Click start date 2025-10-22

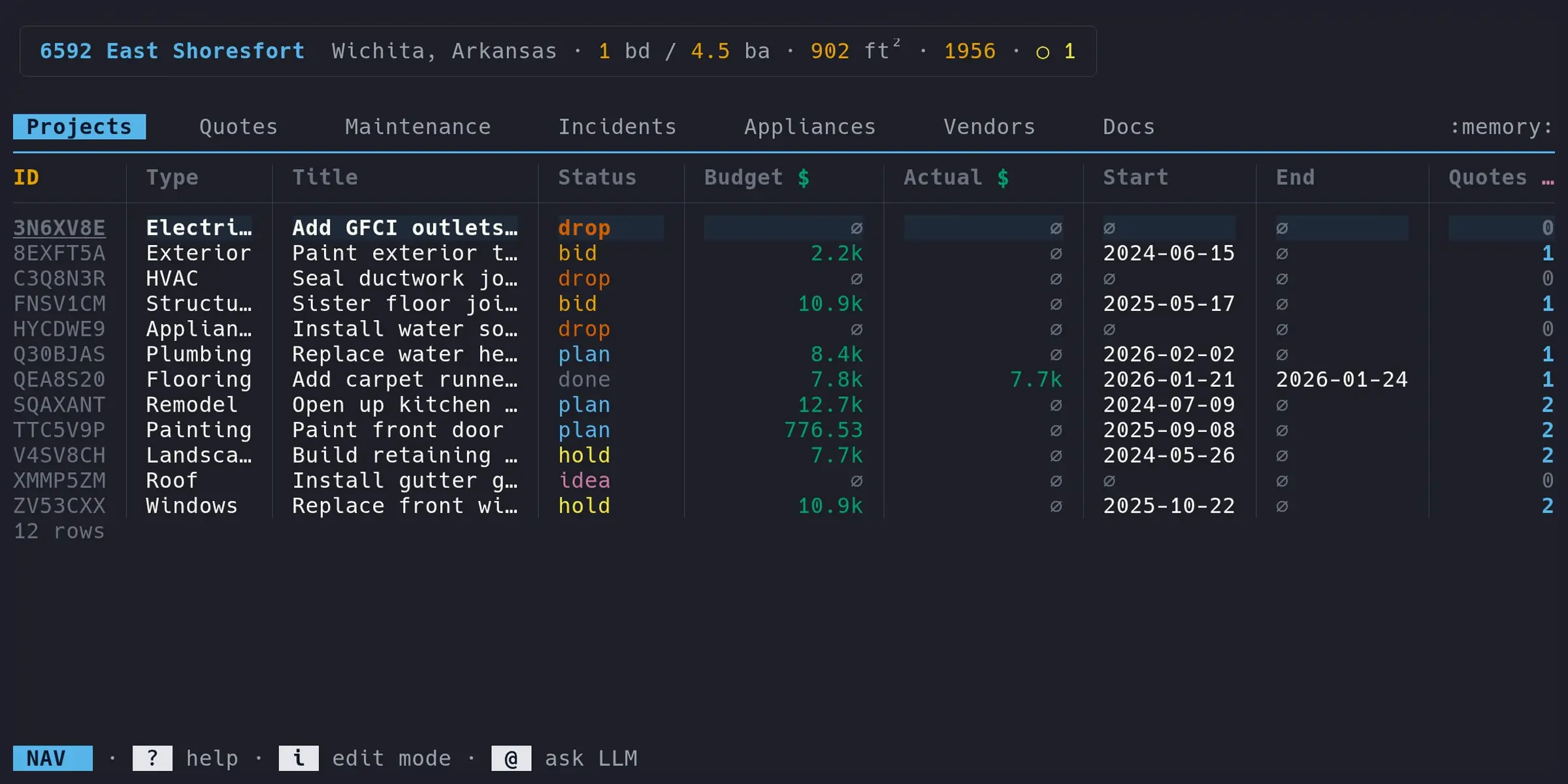(x=1169, y=506)
